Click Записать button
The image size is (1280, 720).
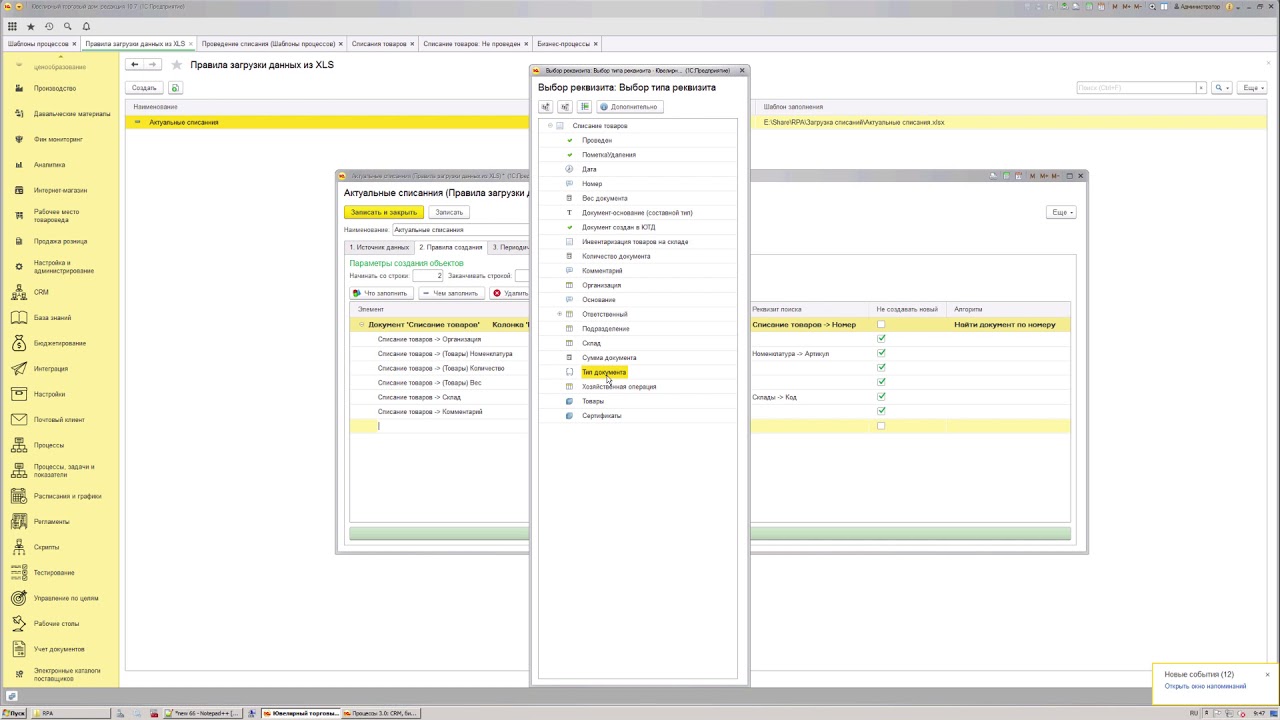(449, 212)
